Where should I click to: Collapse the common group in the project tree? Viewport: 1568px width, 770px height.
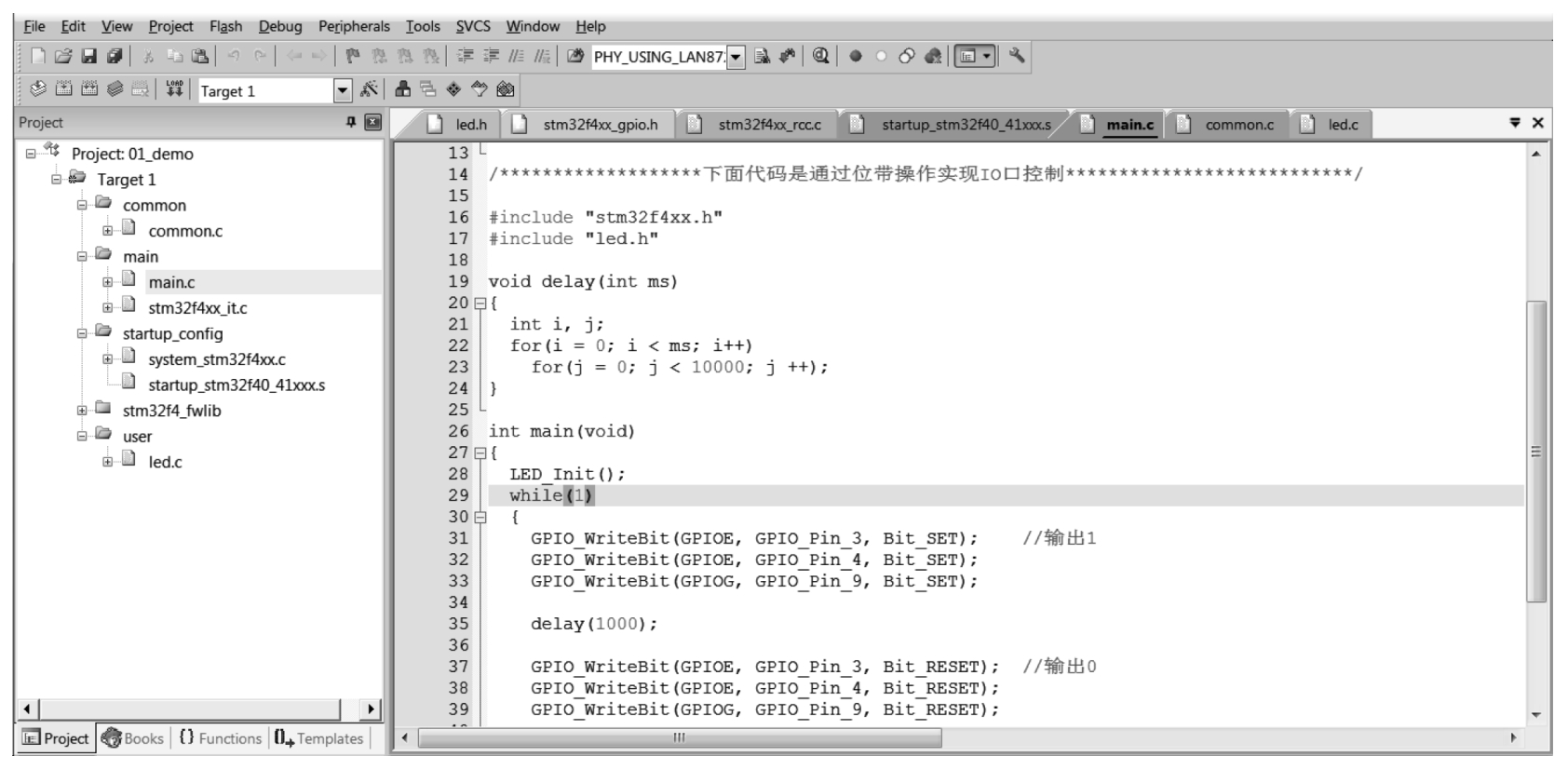point(82,206)
